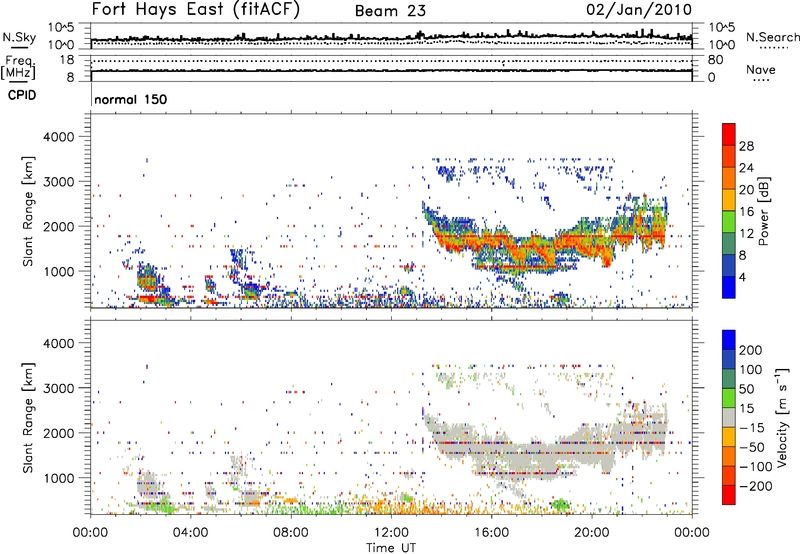Click the 'Beam 23' label
Viewport: 800px width, 554px height.
click(x=390, y=11)
